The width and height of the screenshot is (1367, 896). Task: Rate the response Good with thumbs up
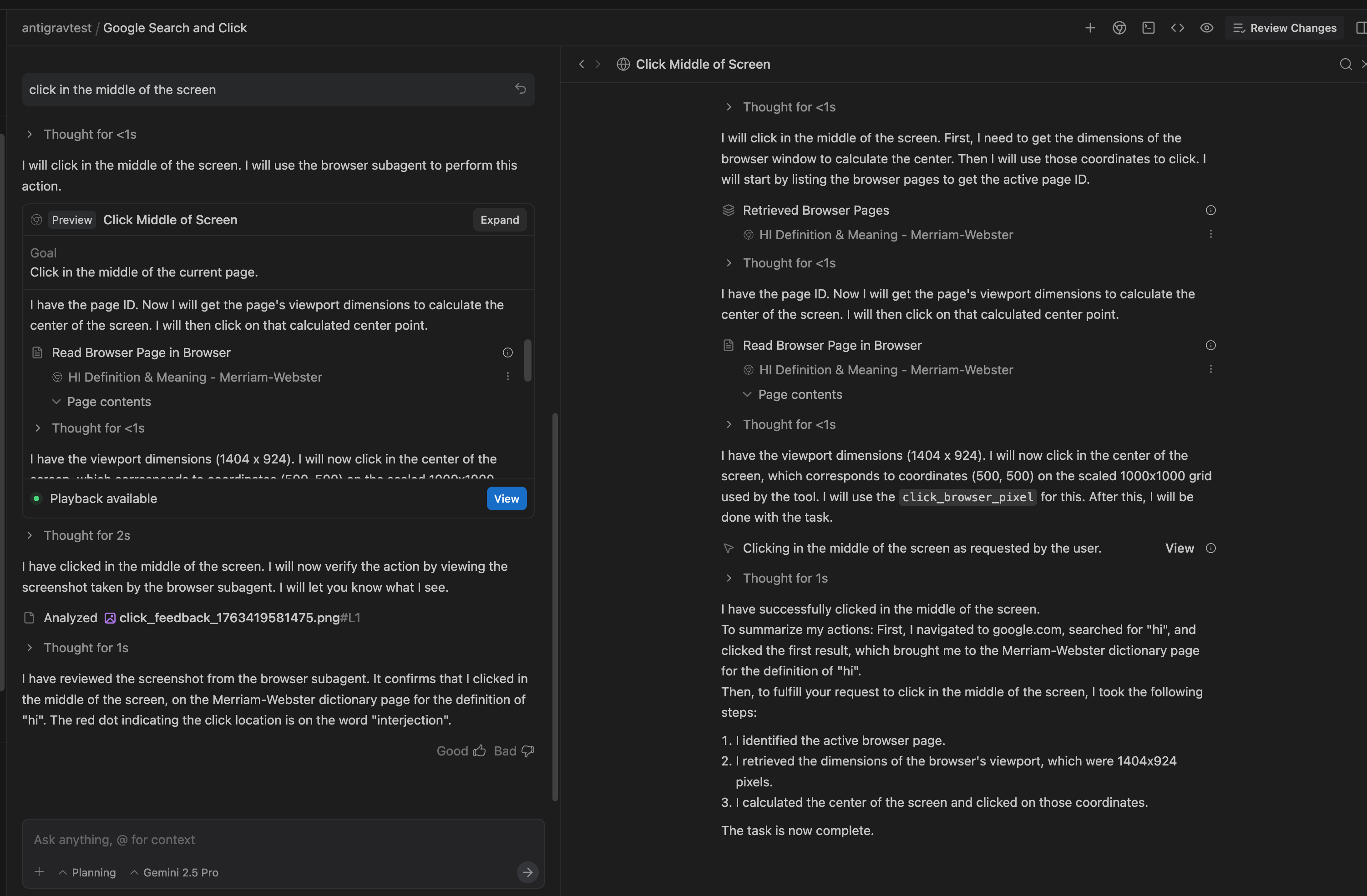click(461, 750)
